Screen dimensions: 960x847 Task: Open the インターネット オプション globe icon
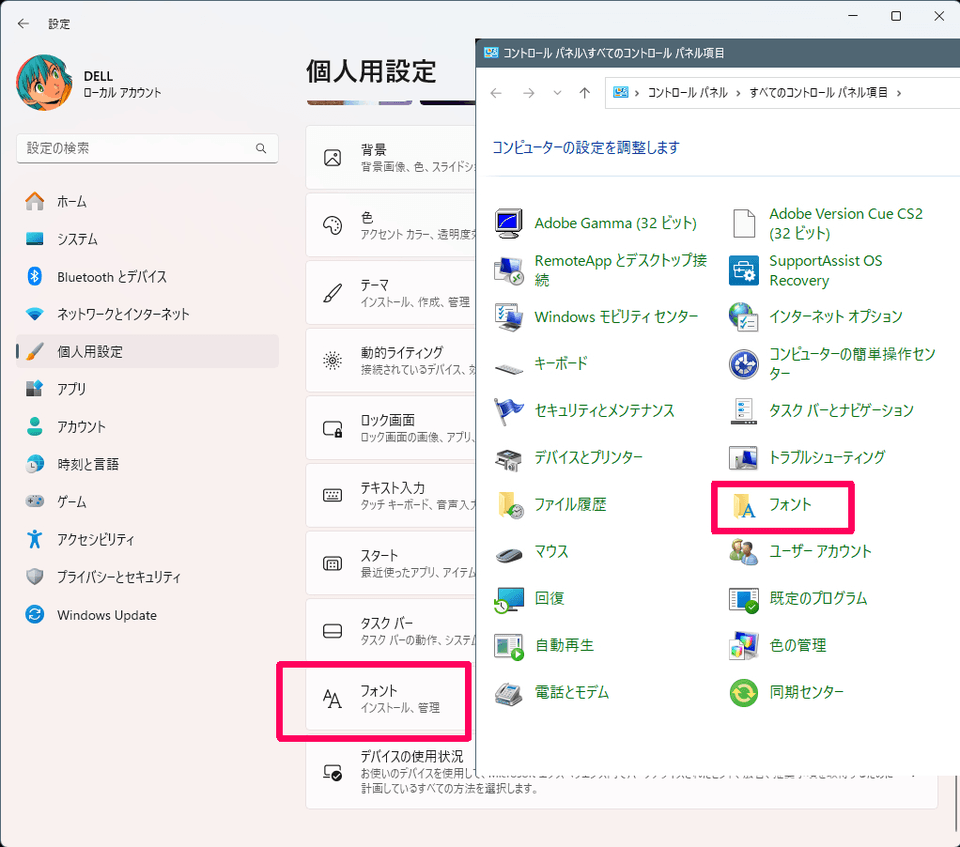point(744,317)
